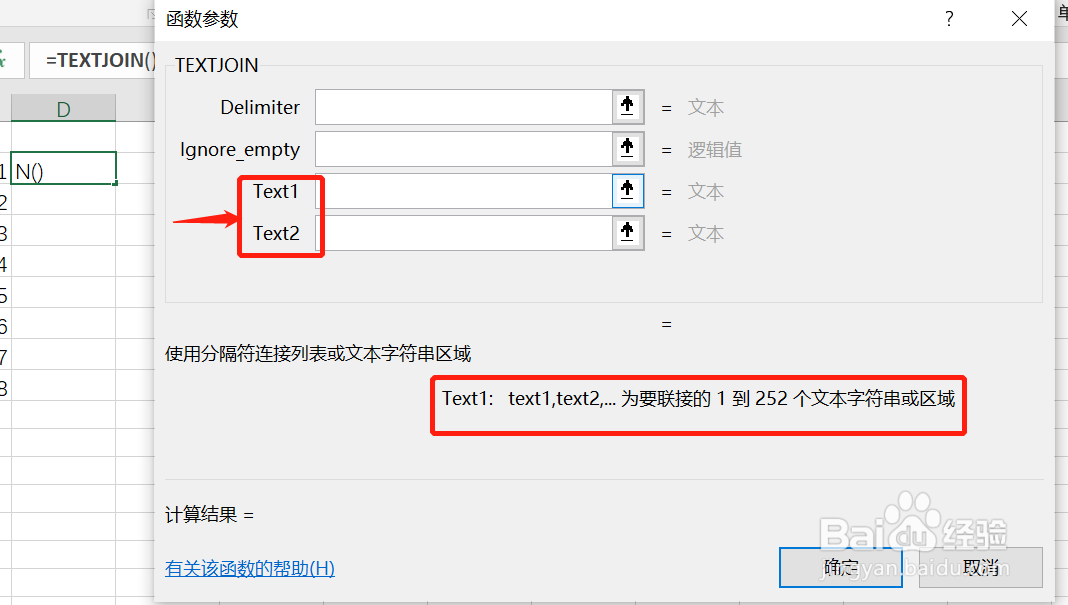
Task: Click the 逻辑值 result hint
Action: (714, 150)
